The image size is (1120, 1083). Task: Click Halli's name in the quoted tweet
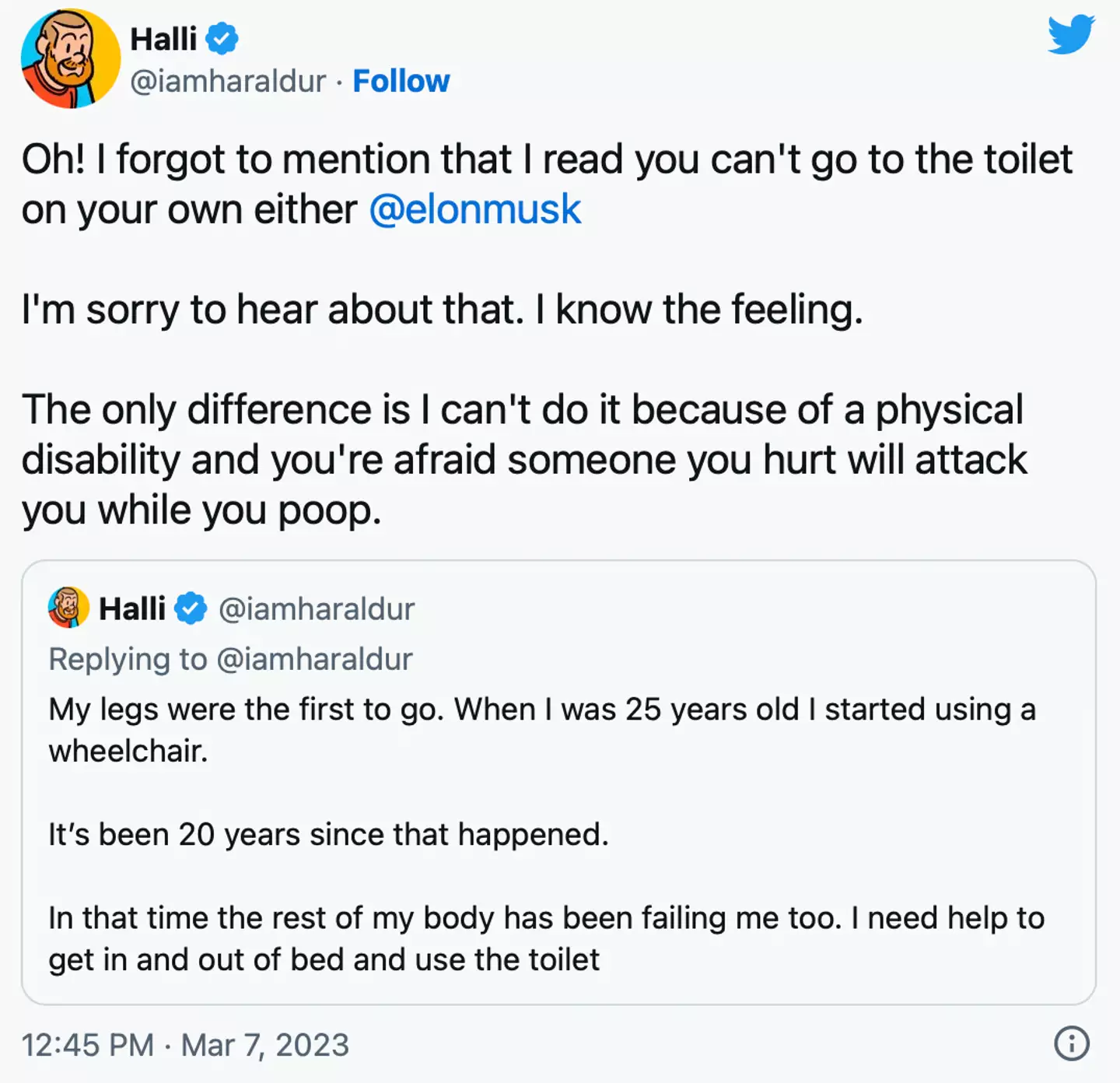pos(132,608)
